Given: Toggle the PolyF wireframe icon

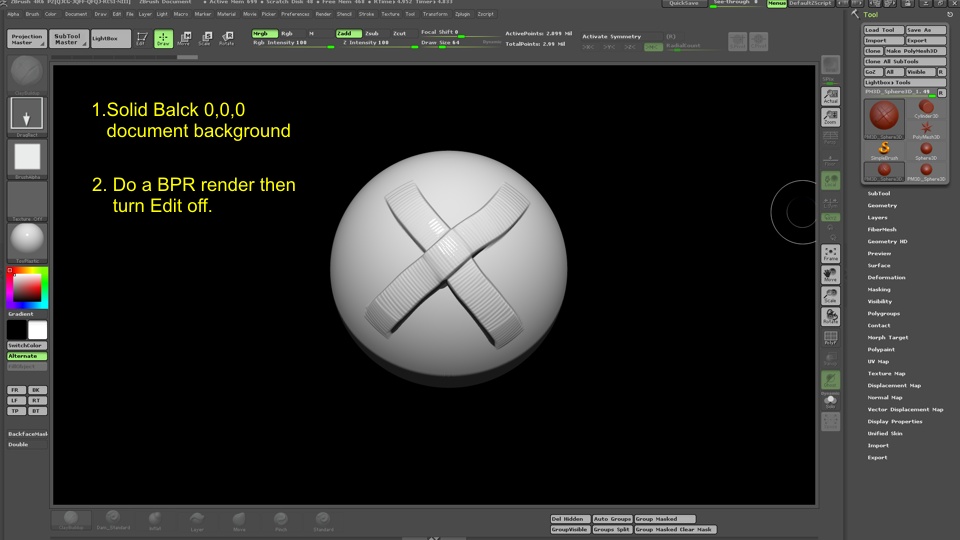Looking at the screenshot, I should coord(830,338).
